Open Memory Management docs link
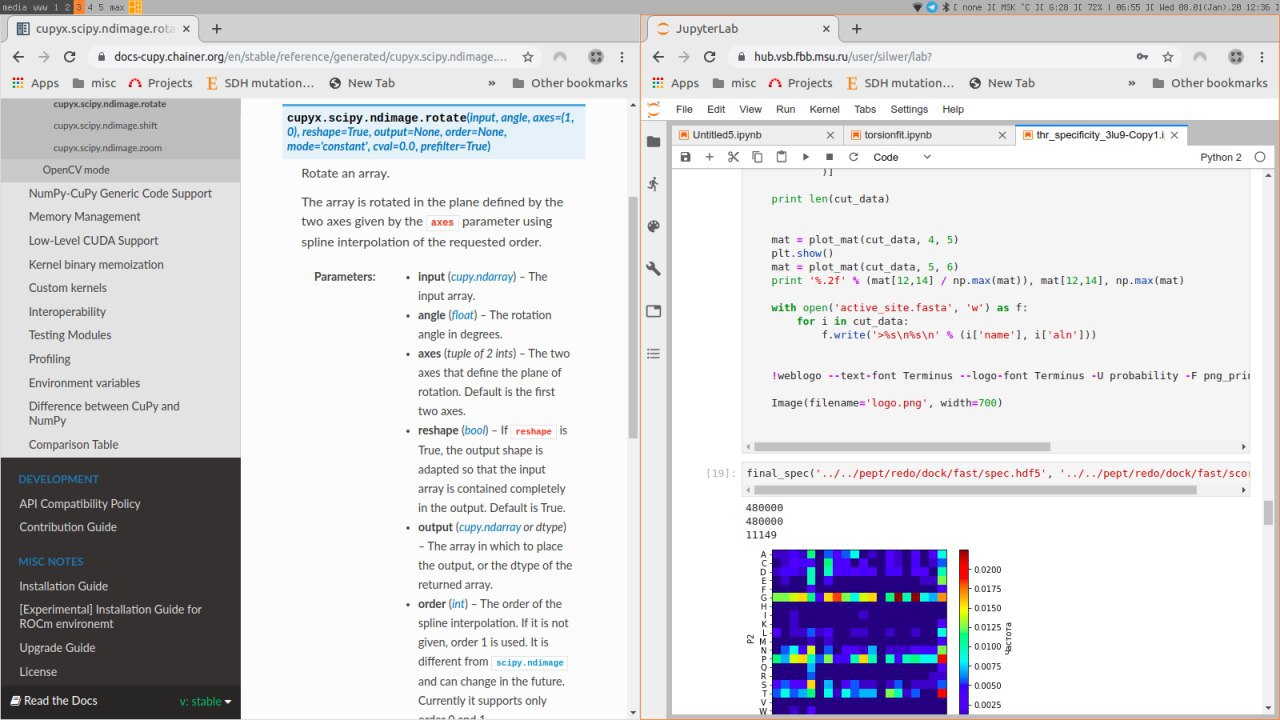 click(85, 217)
